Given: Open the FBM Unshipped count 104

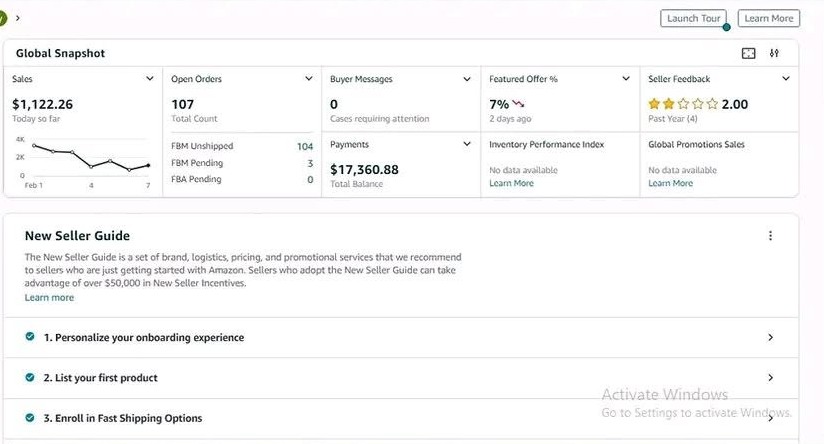Looking at the screenshot, I should pos(305,146).
